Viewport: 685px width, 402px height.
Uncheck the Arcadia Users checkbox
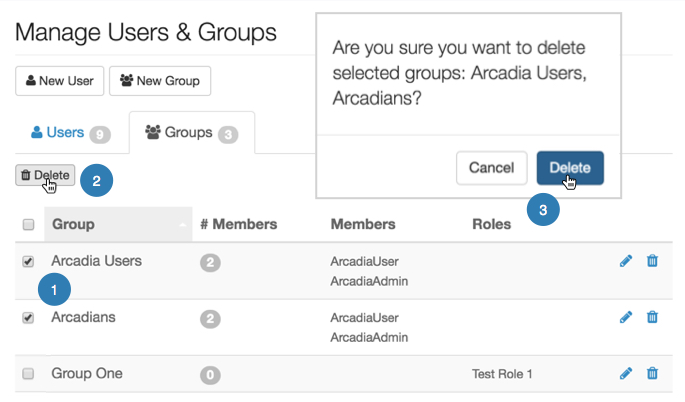[x=28, y=262]
